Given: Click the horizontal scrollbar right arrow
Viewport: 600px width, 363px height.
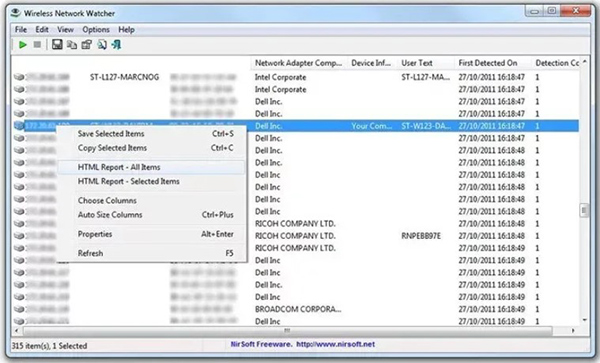Looking at the screenshot, I should point(573,330).
